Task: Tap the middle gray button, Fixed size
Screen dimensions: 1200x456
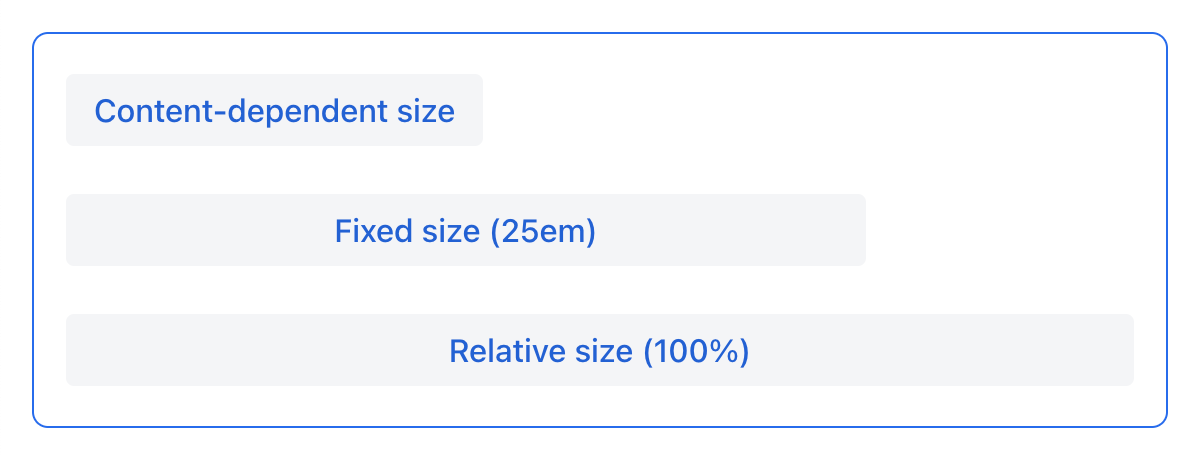Action: (x=465, y=231)
